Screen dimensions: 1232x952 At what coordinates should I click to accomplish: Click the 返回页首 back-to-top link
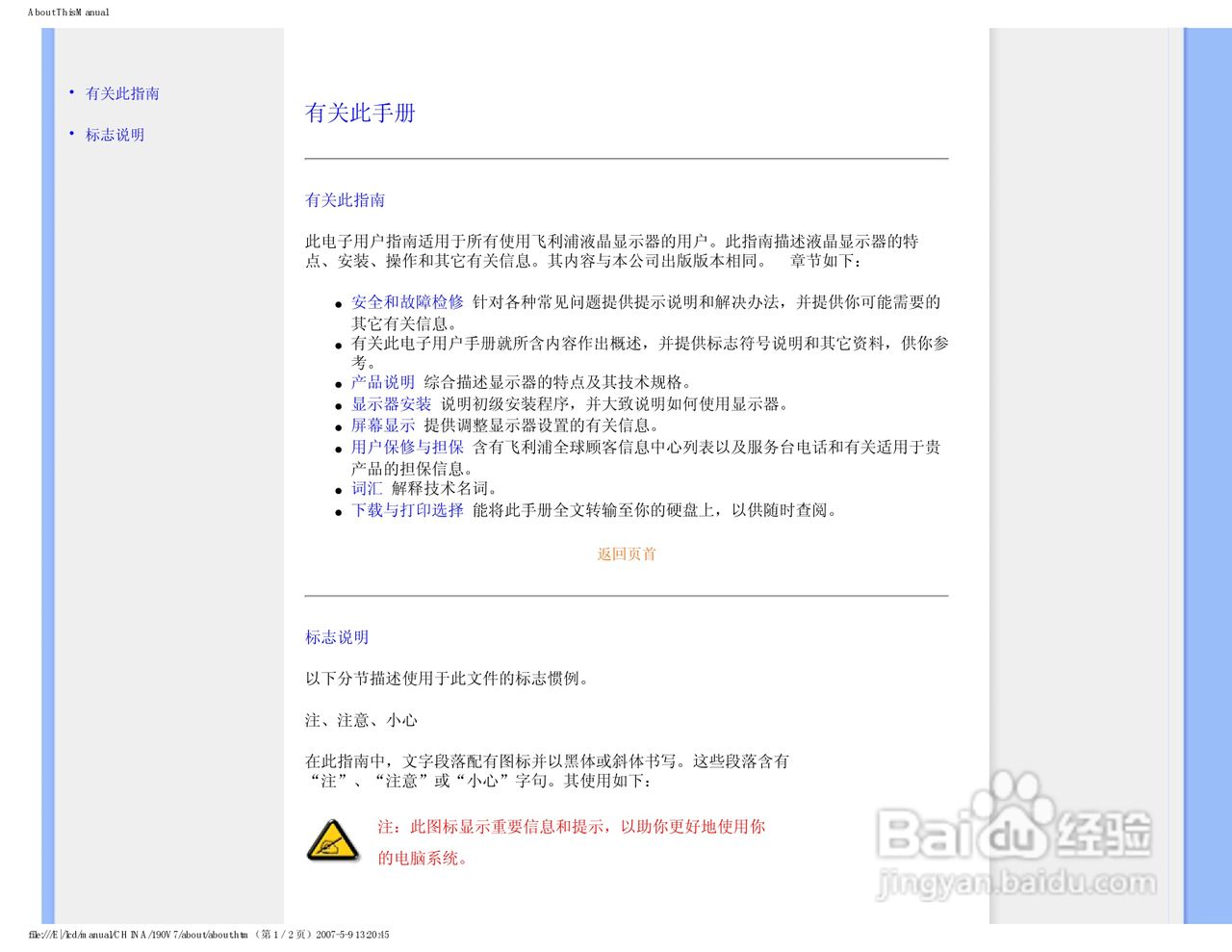coord(626,554)
